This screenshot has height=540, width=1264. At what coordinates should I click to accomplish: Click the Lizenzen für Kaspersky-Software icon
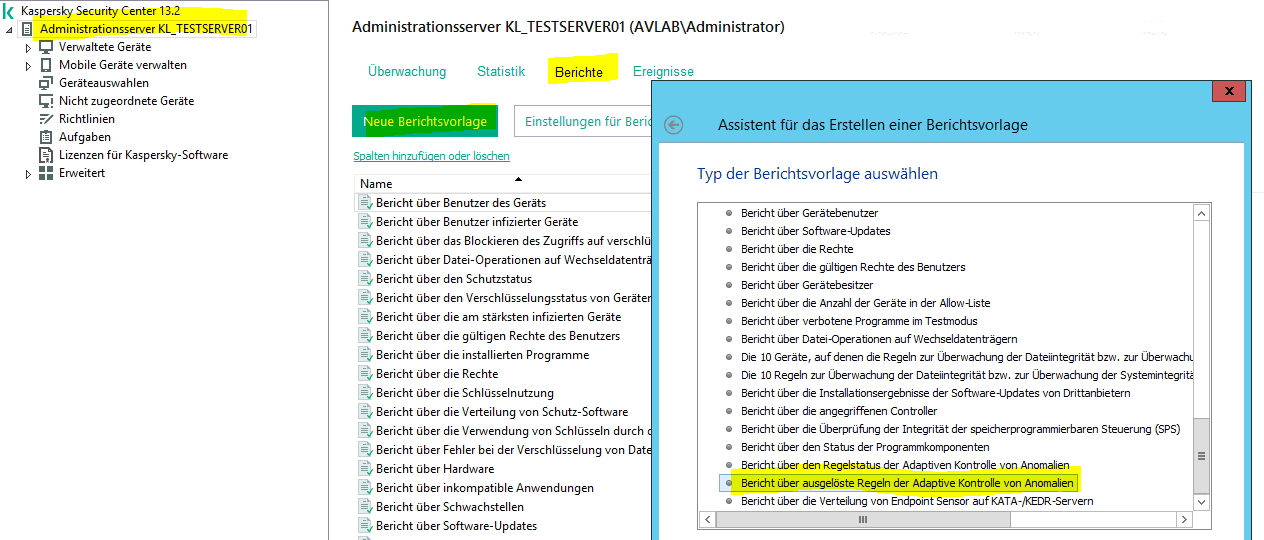[45, 155]
